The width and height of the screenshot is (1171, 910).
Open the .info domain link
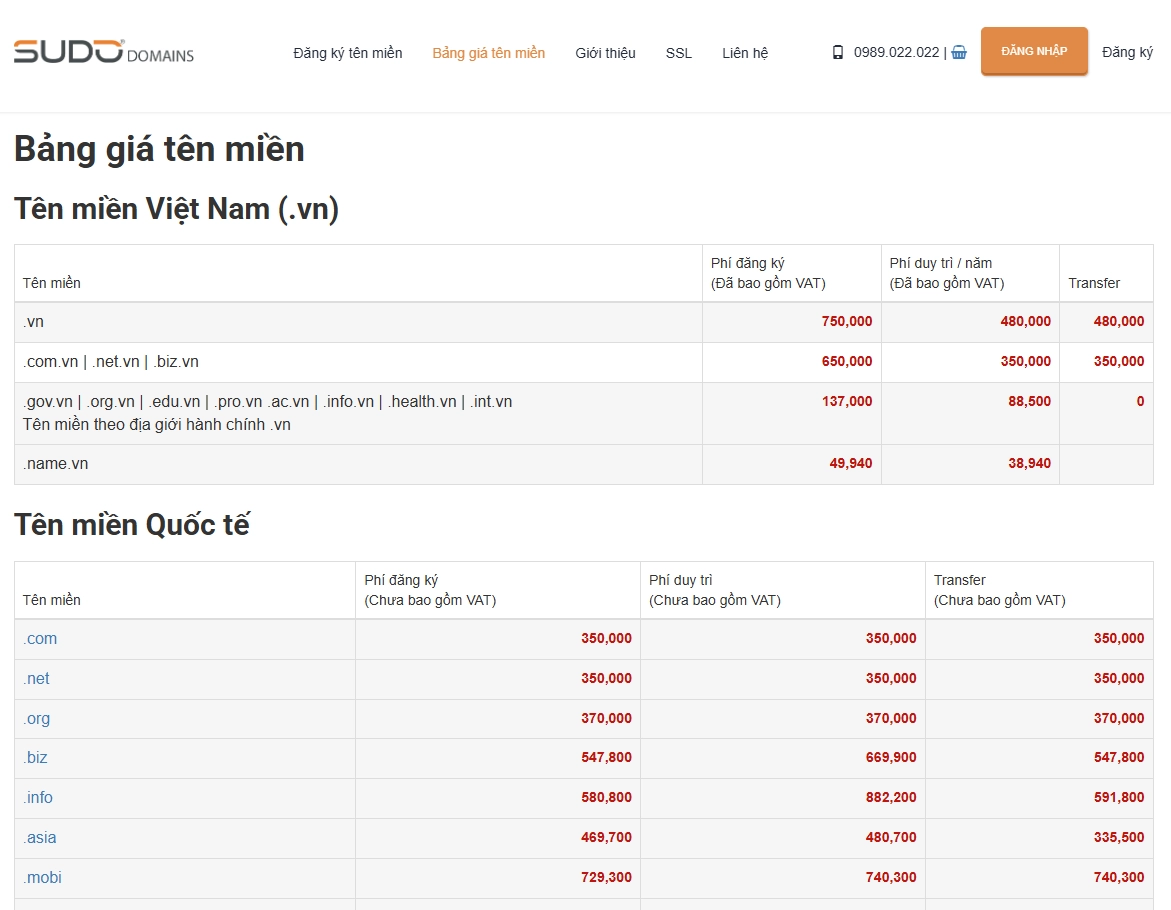38,798
